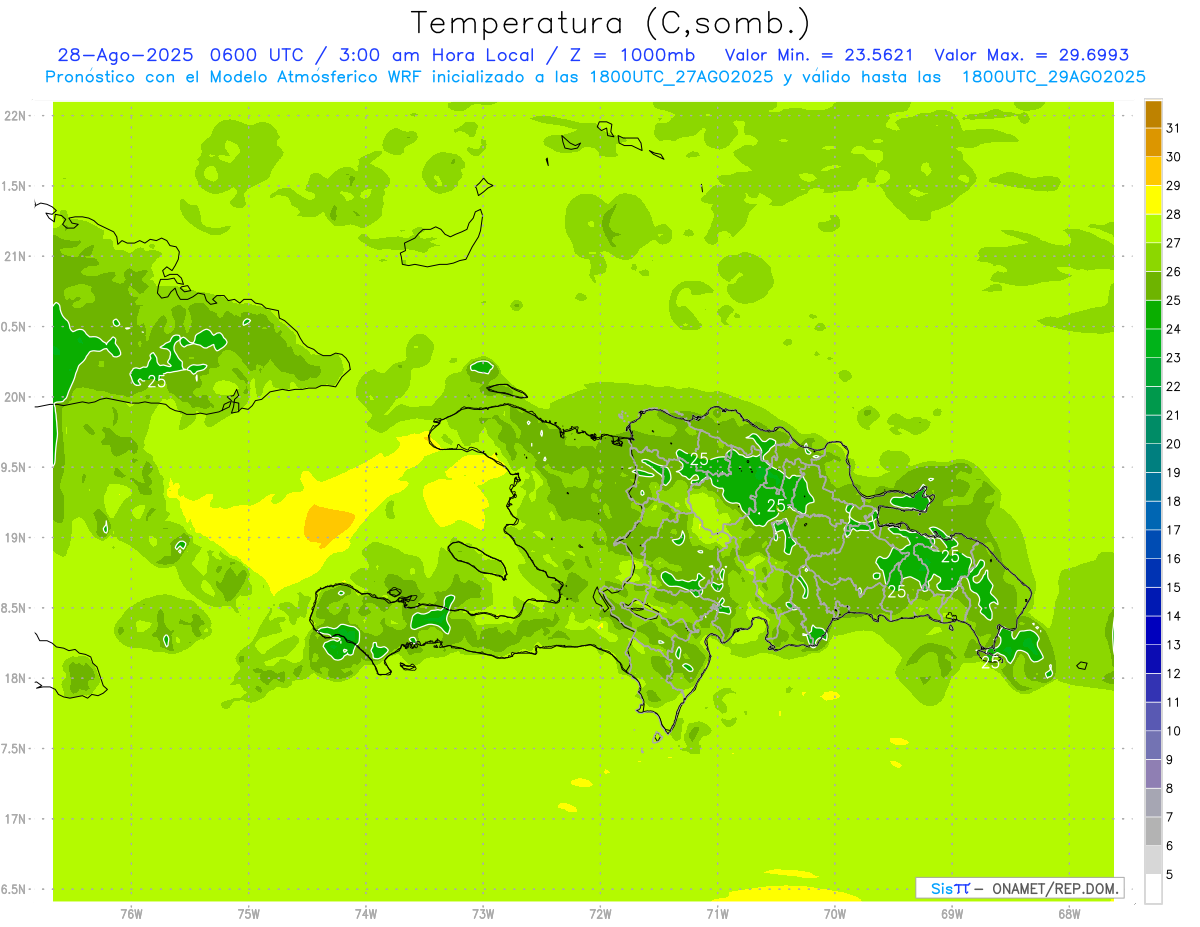
Task: Click the '72W' longitude label
Action: click(600, 913)
